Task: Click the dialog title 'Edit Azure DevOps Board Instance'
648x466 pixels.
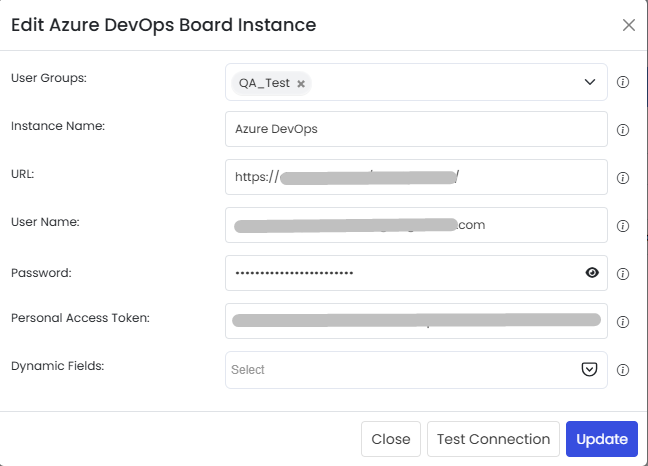Action: pyautogui.click(x=164, y=25)
